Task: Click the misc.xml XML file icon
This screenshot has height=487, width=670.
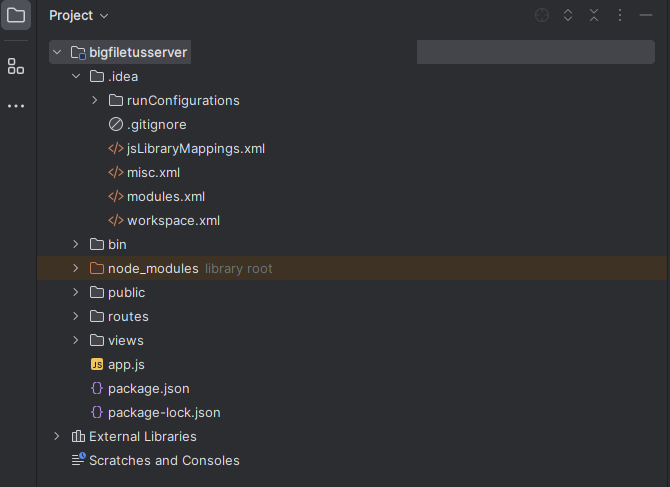Action: pos(116,172)
